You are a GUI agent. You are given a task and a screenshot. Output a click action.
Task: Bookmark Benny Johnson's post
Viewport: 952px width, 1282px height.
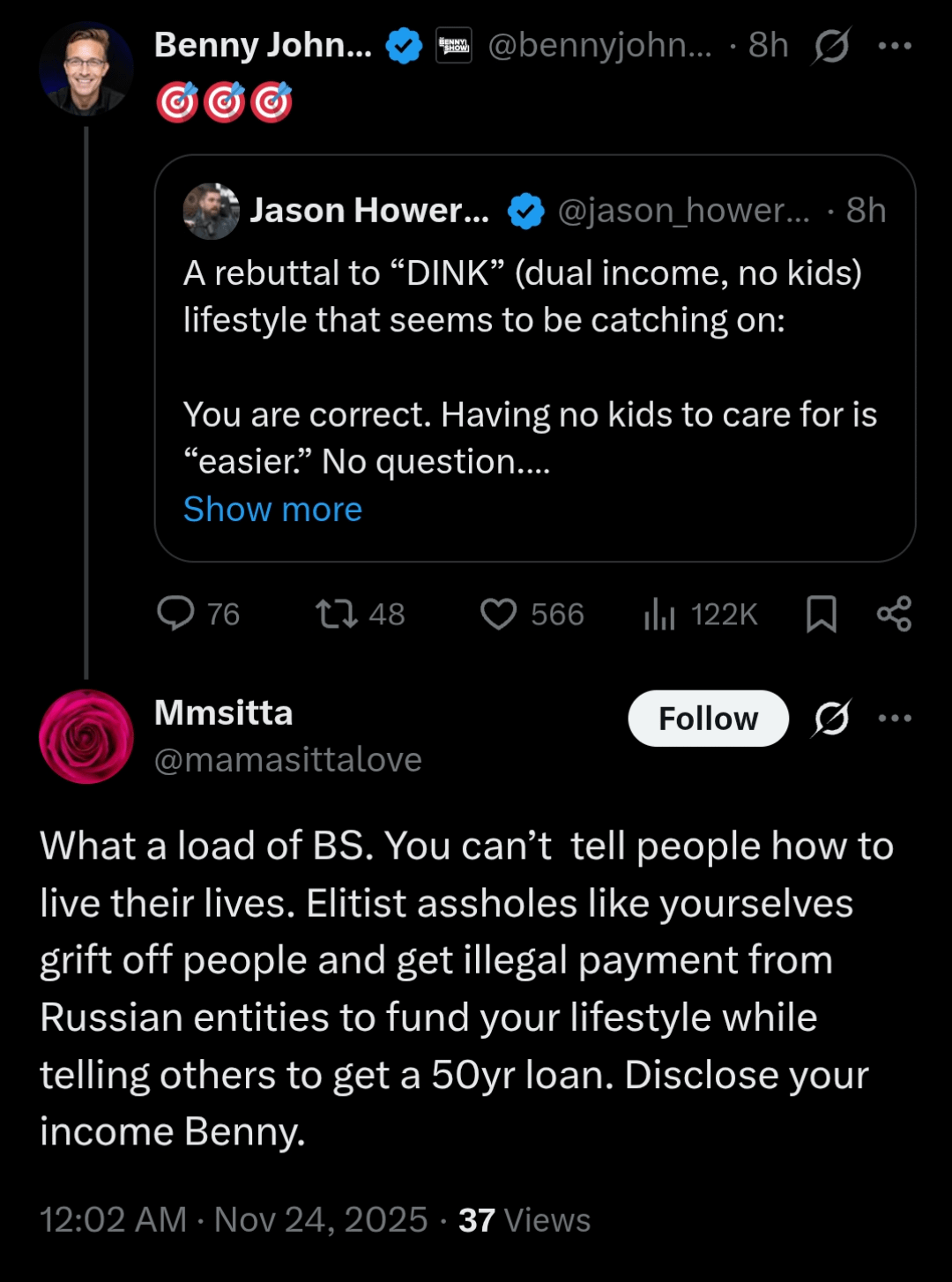click(822, 614)
